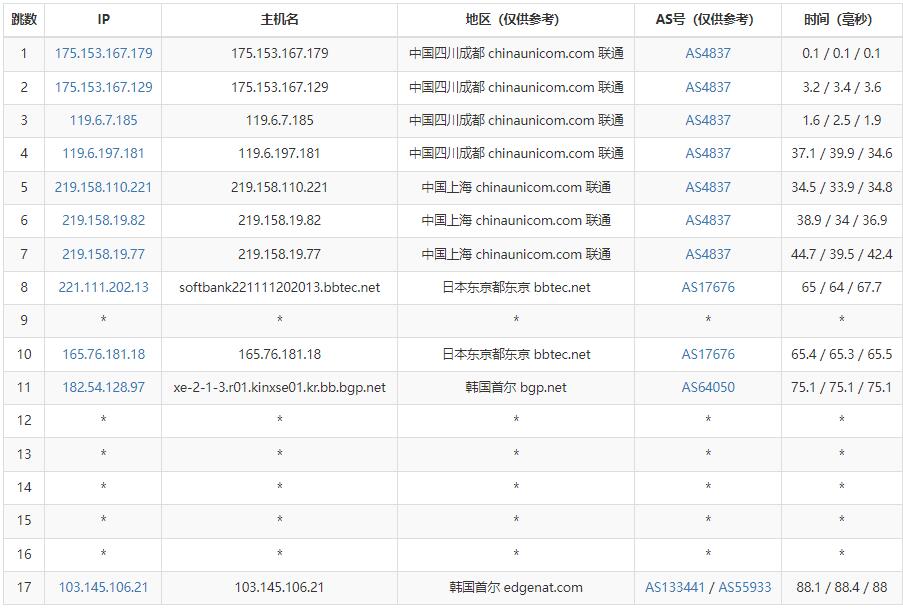The image size is (903, 611).
Task: Click AS4837 link in hop 2 row
Action: [708, 88]
